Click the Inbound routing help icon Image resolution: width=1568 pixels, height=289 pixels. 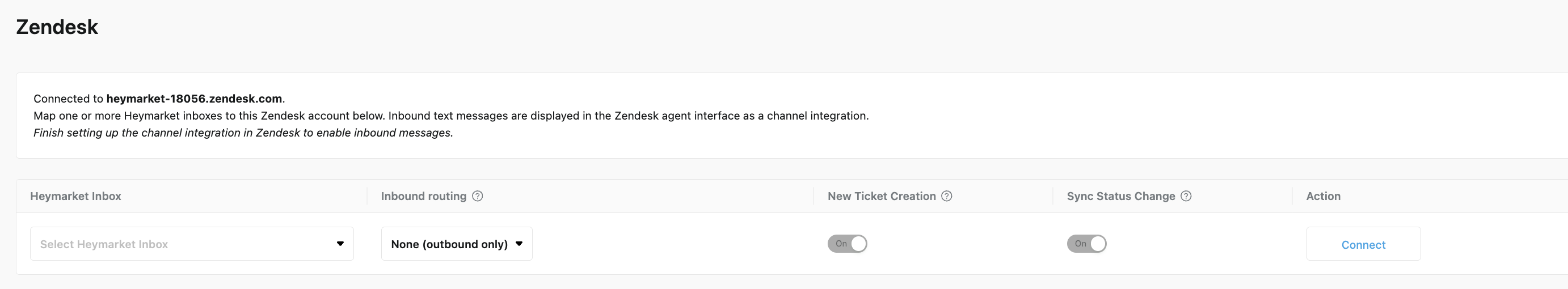click(478, 196)
